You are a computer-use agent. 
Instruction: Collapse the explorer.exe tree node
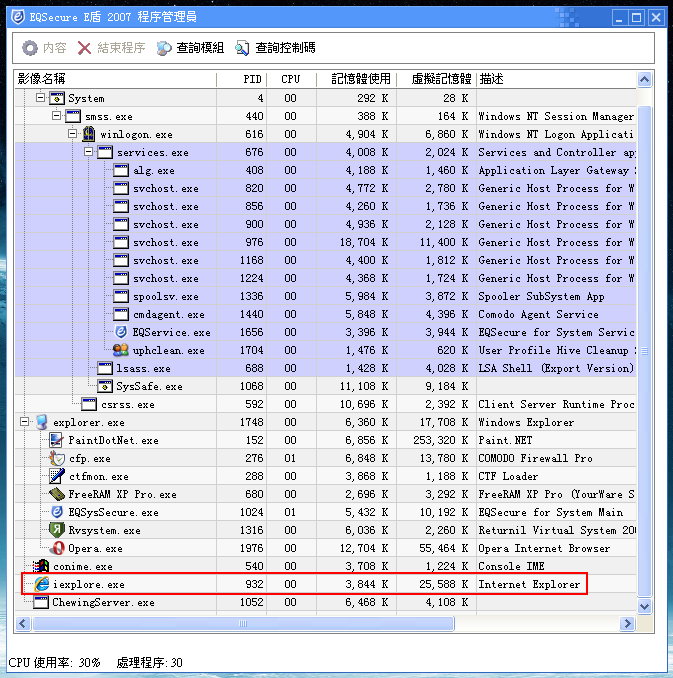pyautogui.click(x=25, y=422)
